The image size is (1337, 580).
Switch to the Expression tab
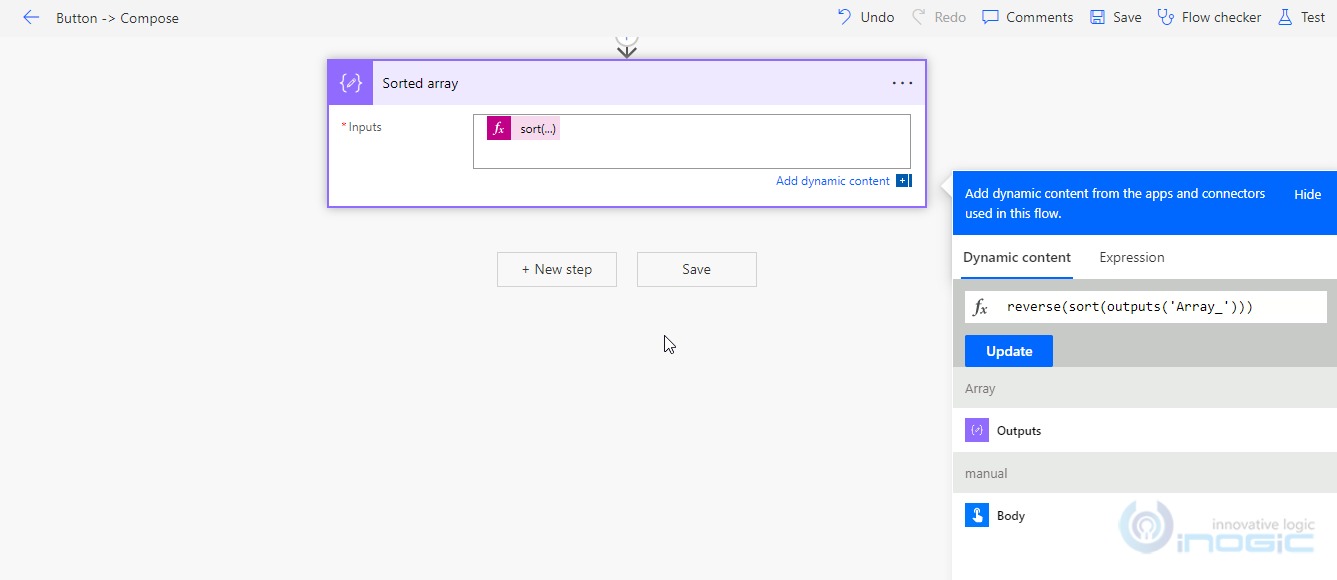click(x=1131, y=257)
